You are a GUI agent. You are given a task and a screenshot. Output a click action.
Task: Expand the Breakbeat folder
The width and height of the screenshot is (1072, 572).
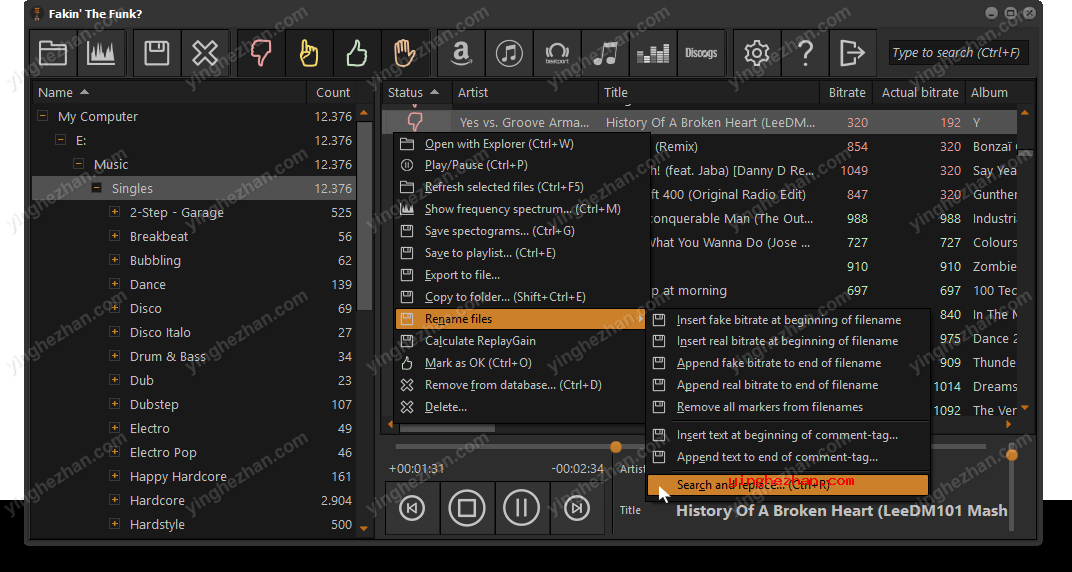coord(115,236)
